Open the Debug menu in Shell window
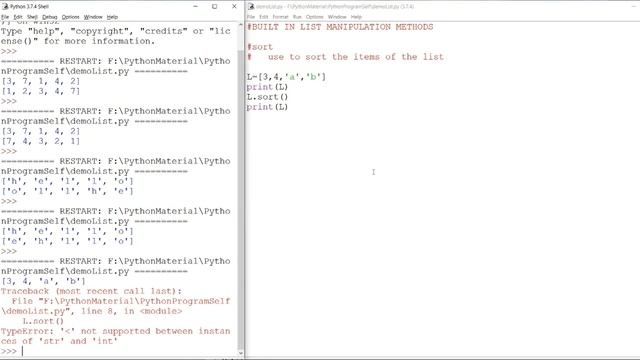640x360 pixels. click(x=50, y=17)
